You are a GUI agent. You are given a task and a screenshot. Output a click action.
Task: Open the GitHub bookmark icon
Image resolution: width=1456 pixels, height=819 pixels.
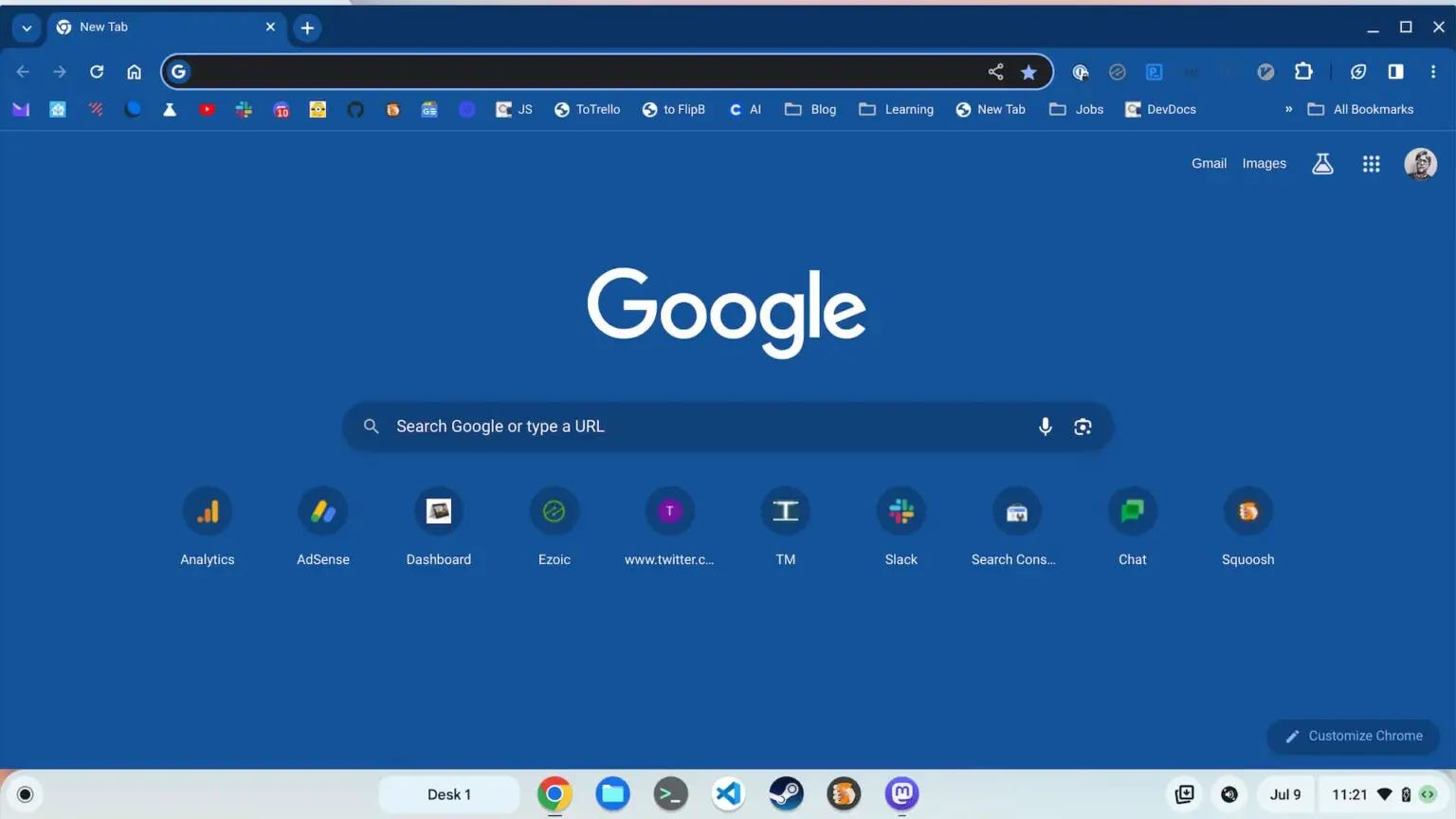pyautogui.click(x=355, y=110)
